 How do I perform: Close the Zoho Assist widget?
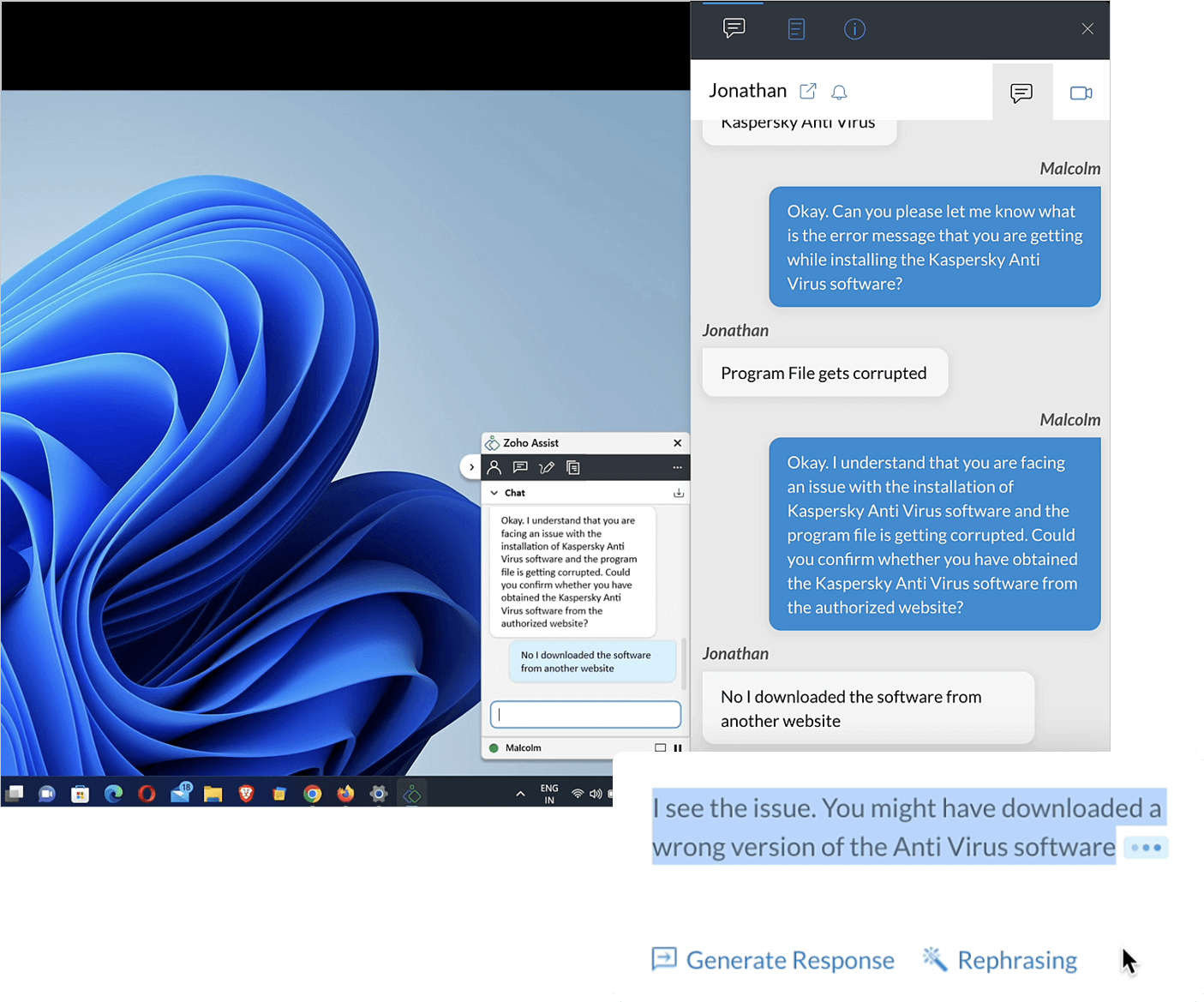678,443
